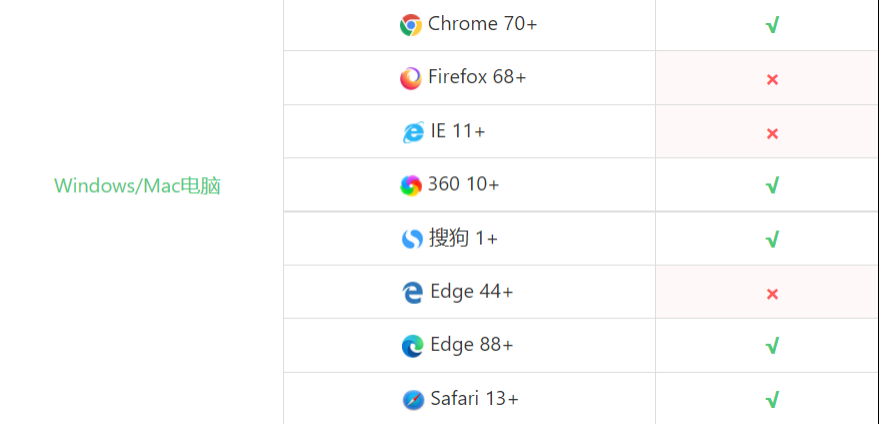Screen dimensions: 879x424
Task: Click the "Safari 13+" text label
Action: [474, 399]
